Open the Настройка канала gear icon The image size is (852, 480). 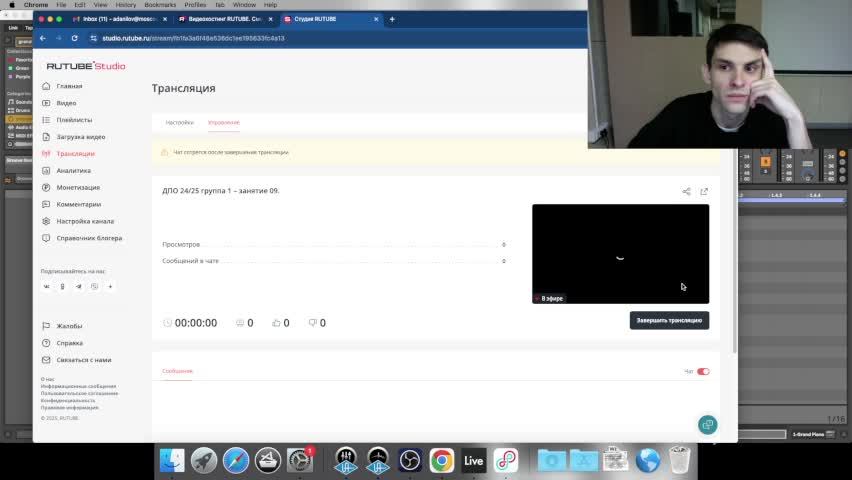point(46,221)
